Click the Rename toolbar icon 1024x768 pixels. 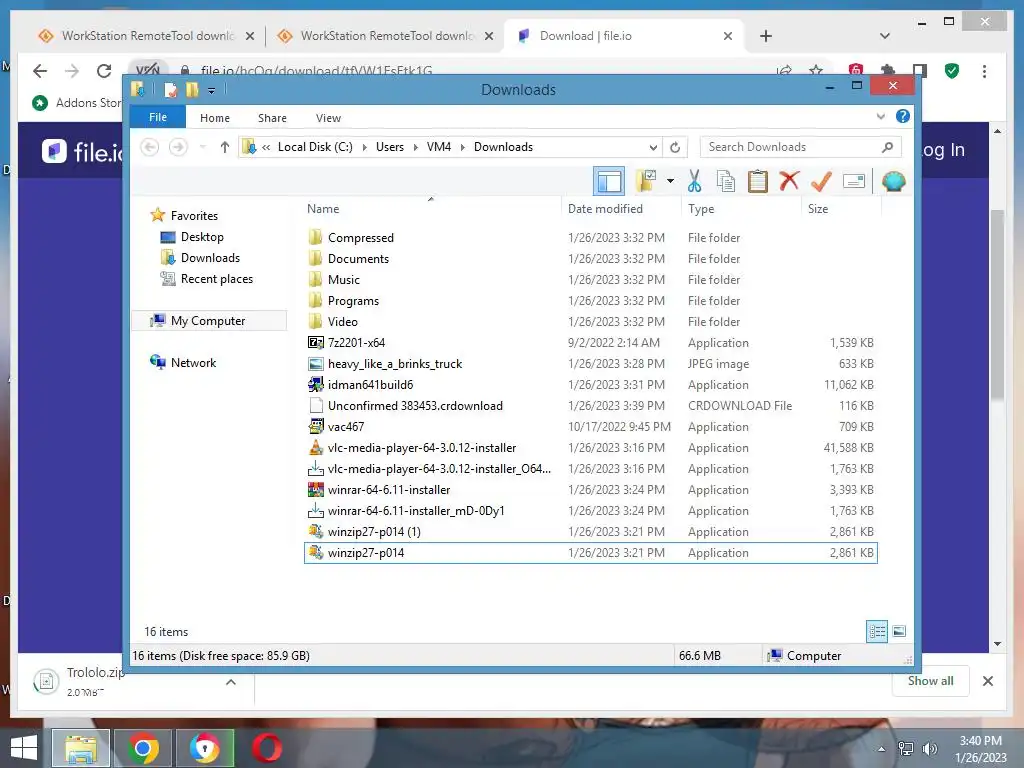(x=854, y=181)
